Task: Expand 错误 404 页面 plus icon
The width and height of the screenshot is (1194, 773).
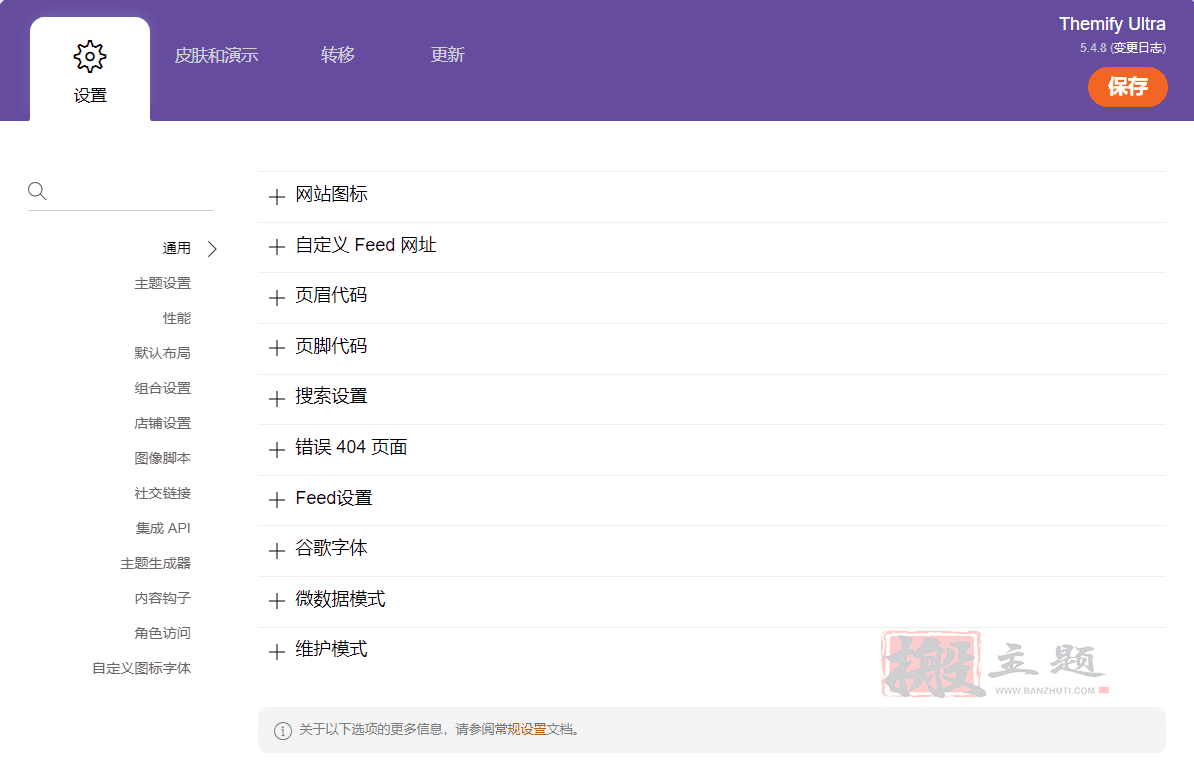Action: pyautogui.click(x=277, y=449)
